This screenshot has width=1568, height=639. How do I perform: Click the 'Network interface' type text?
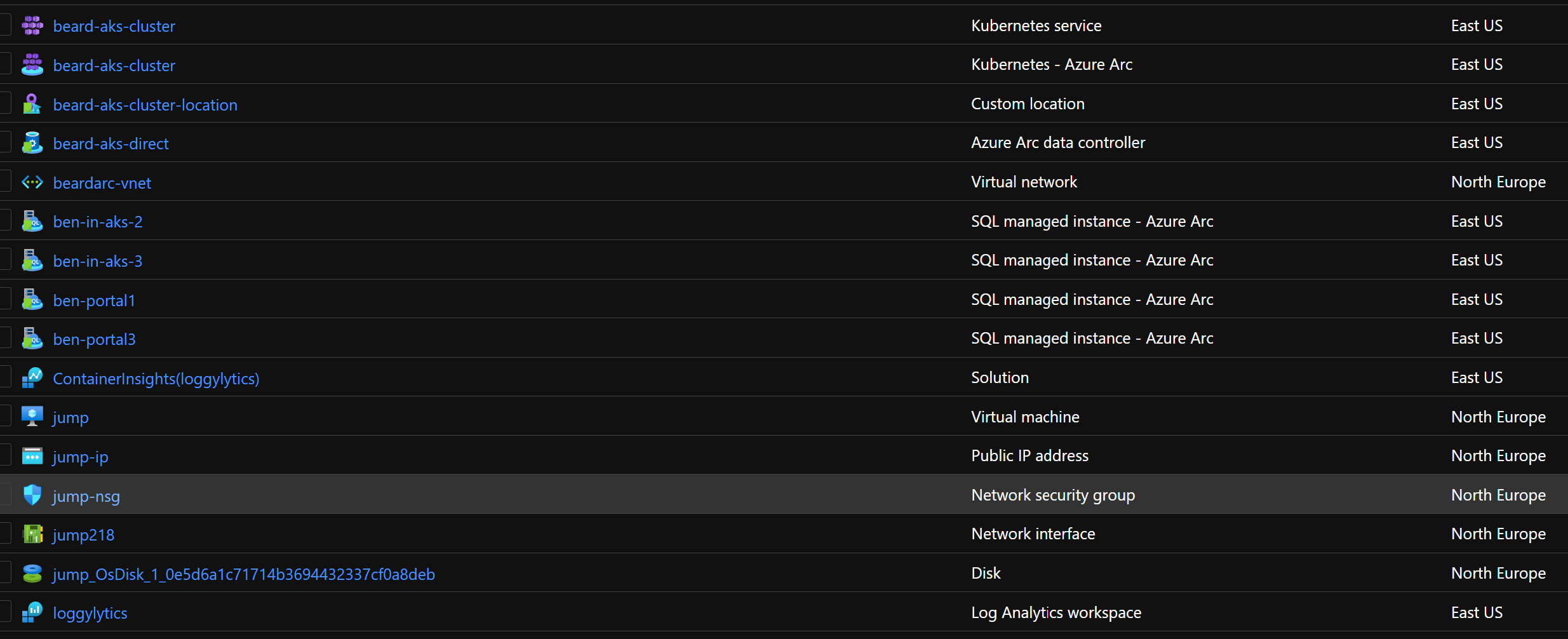1033,534
